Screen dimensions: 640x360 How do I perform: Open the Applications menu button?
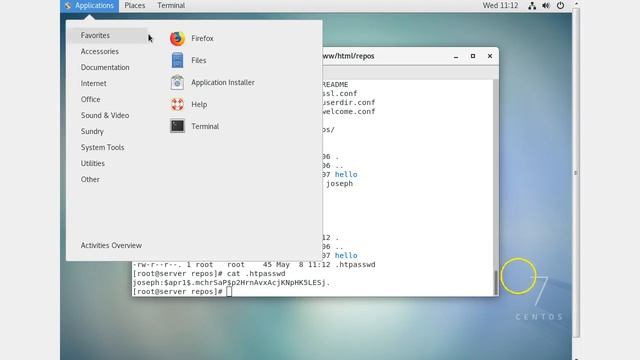(x=89, y=6)
